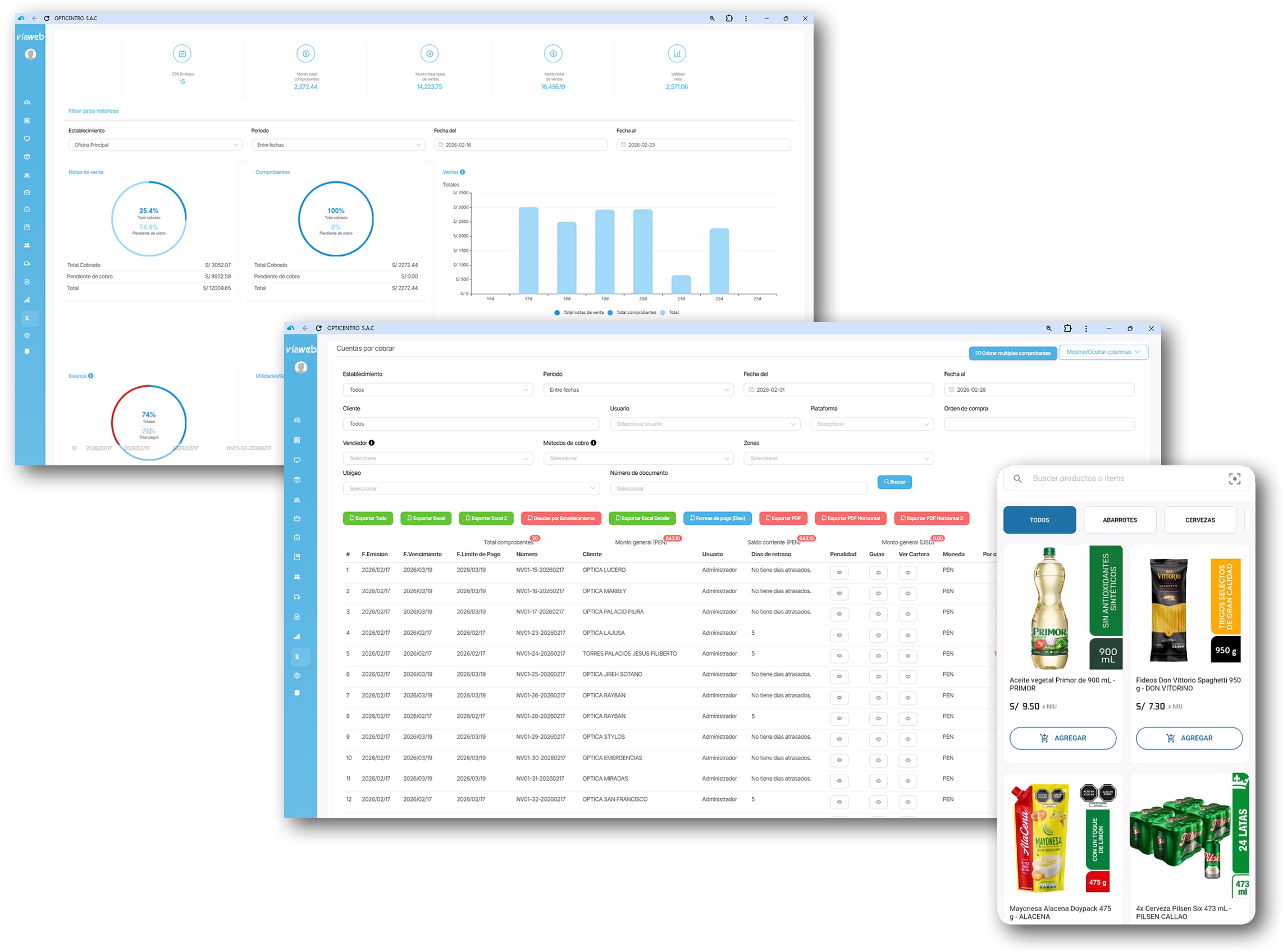Screen dimensions: 1283x952
Task: View Guías eye for OPTICA MARBEY row
Action: (x=878, y=594)
